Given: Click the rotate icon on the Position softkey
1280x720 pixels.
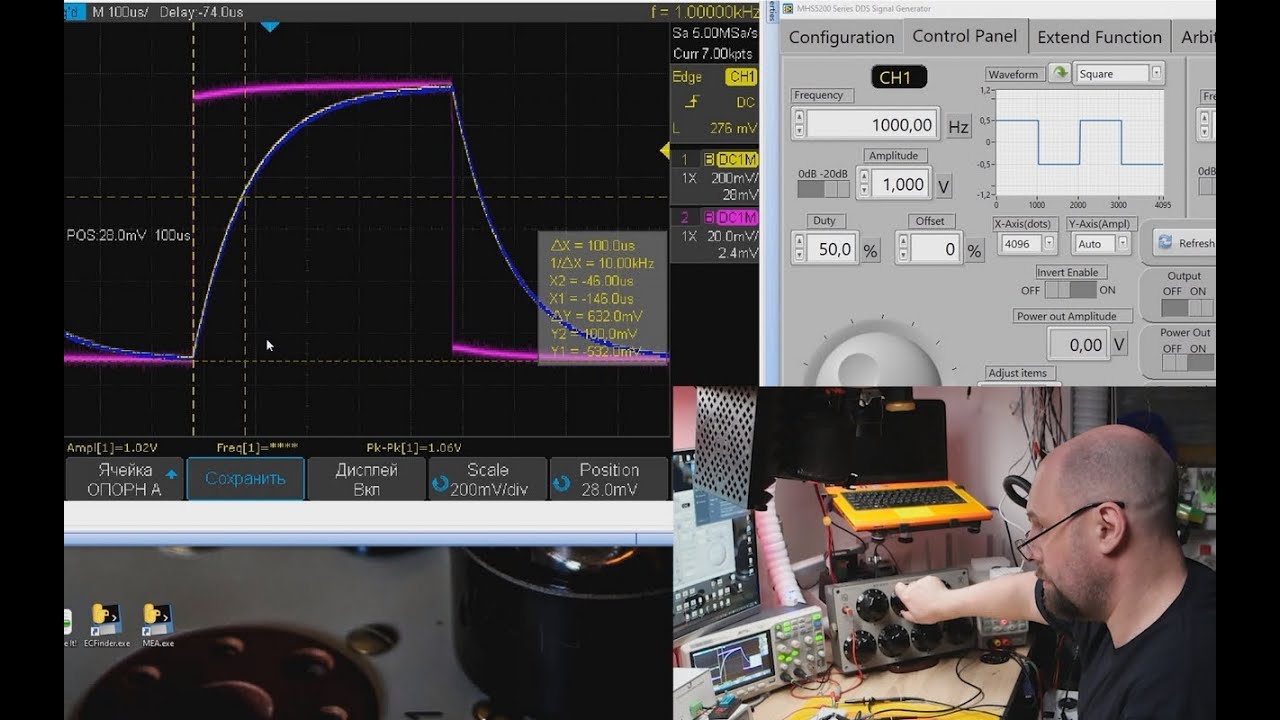Looking at the screenshot, I should (561, 484).
